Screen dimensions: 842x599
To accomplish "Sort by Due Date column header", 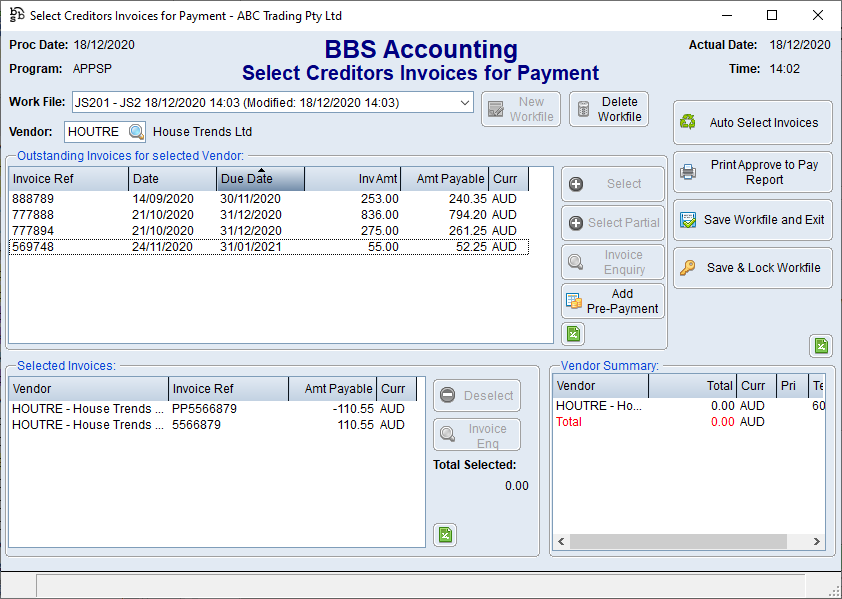I will pos(260,179).
